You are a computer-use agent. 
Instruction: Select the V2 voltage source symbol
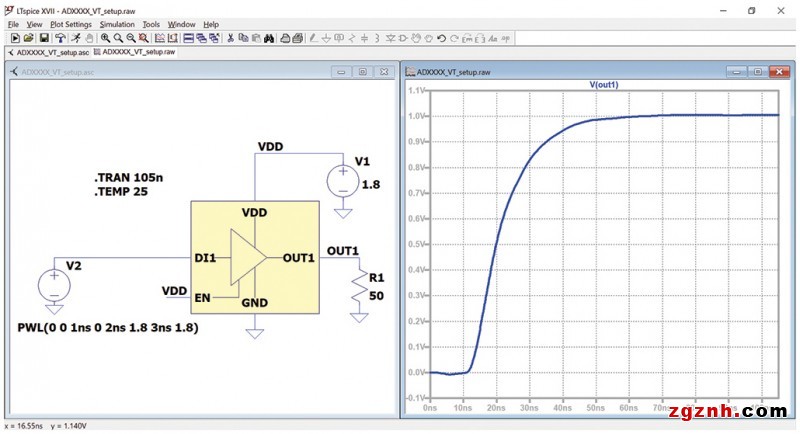click(54, 286)
